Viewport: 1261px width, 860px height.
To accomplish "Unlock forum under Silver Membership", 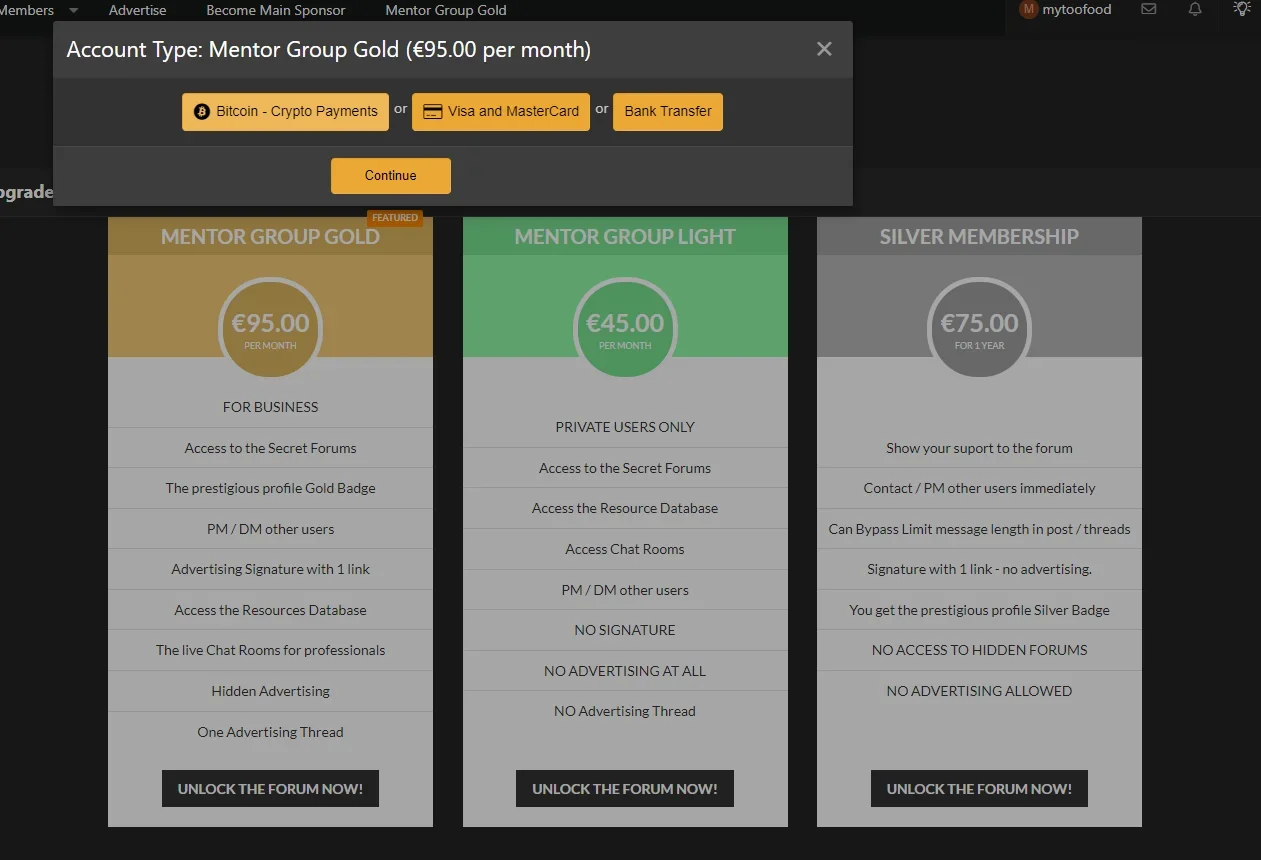I will (x=979, y=788).
